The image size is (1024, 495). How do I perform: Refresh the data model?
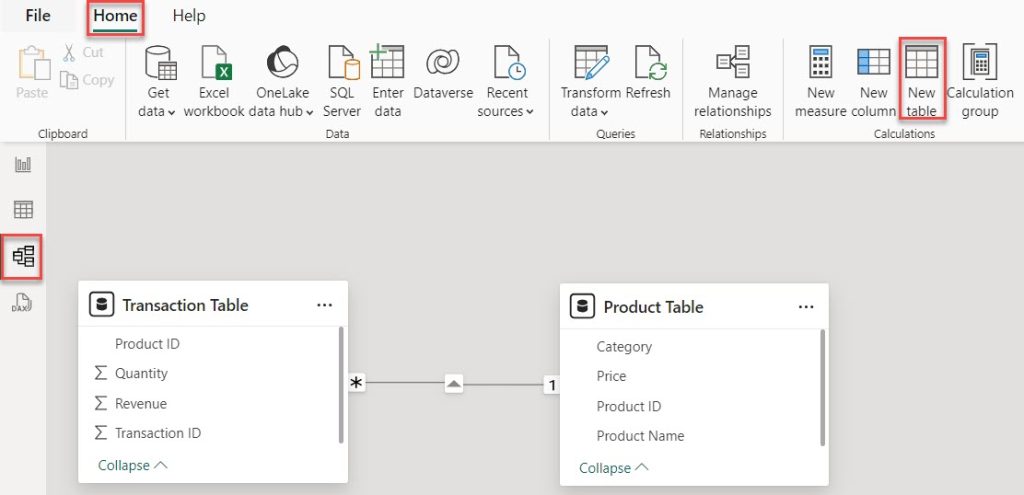(648, 72)
